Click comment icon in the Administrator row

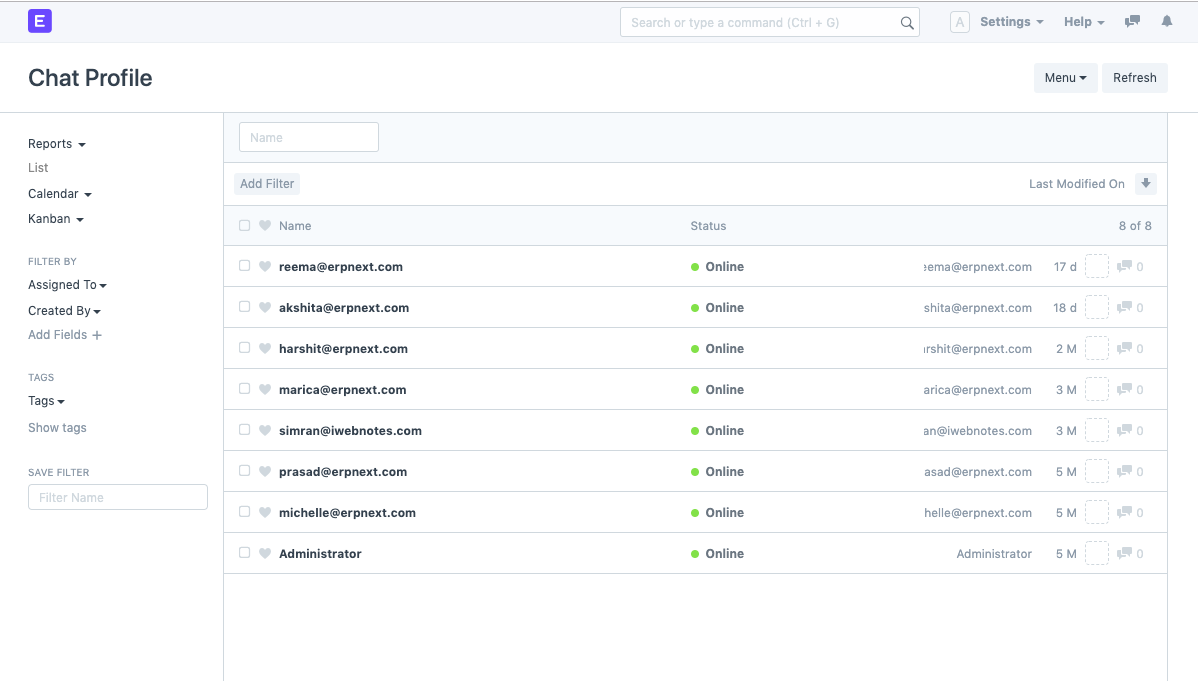(1124, 553)
